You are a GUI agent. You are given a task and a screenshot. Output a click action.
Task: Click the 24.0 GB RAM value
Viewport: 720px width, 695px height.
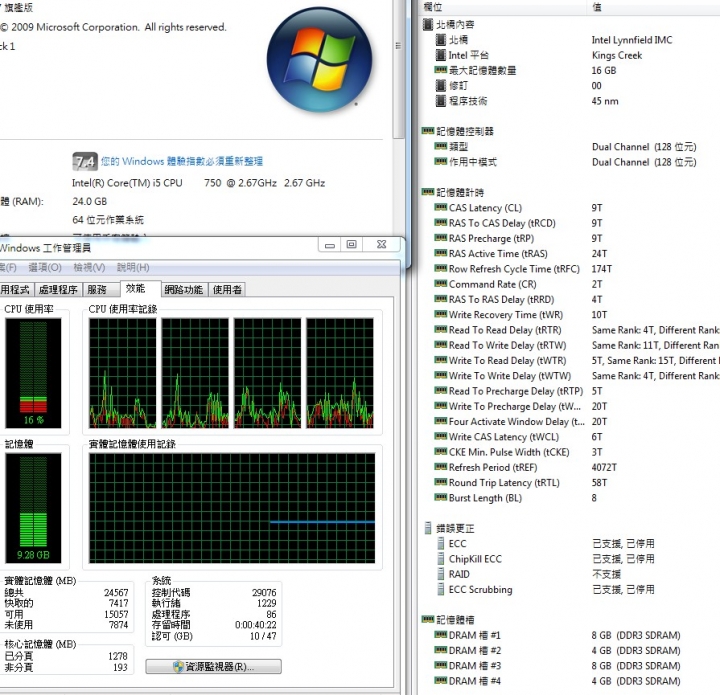tap(90, 201)
